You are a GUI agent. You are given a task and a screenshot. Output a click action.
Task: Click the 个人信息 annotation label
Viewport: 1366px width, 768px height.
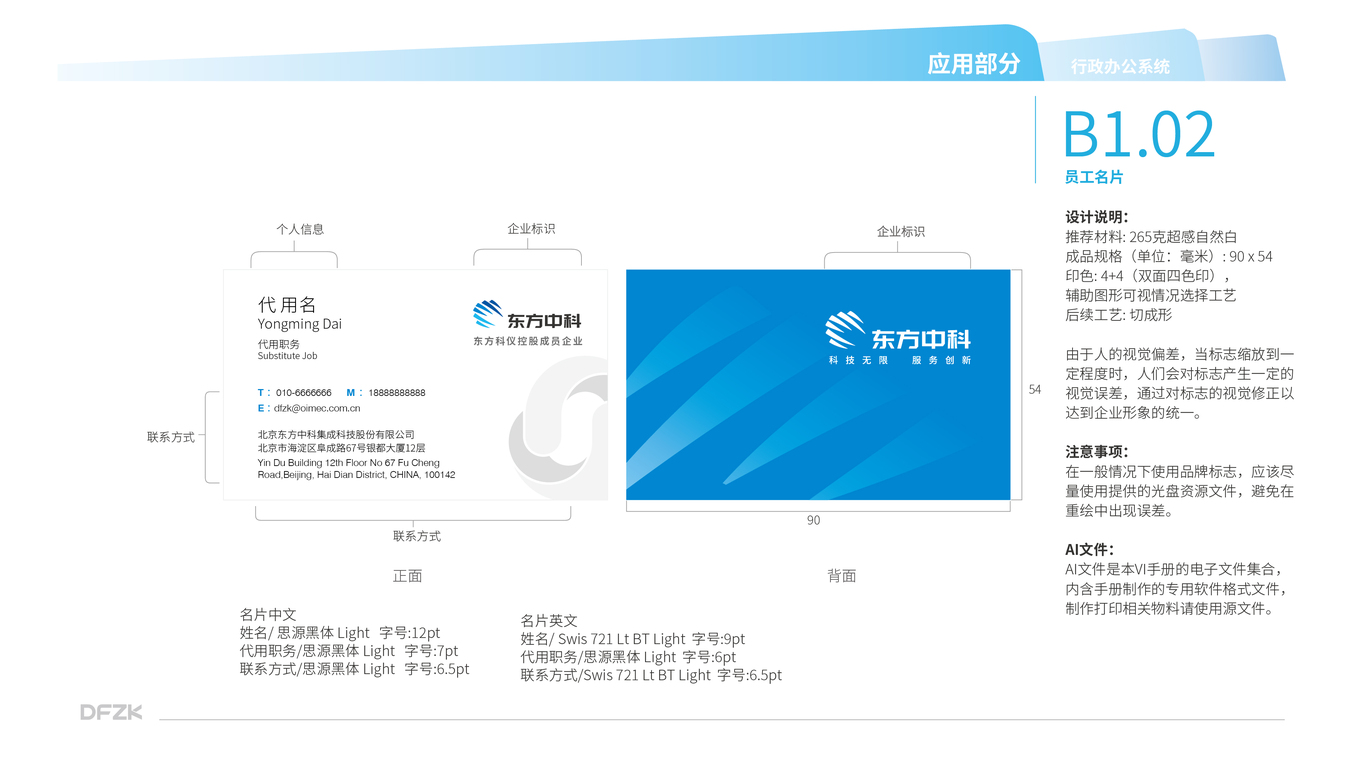click(300, 229)
